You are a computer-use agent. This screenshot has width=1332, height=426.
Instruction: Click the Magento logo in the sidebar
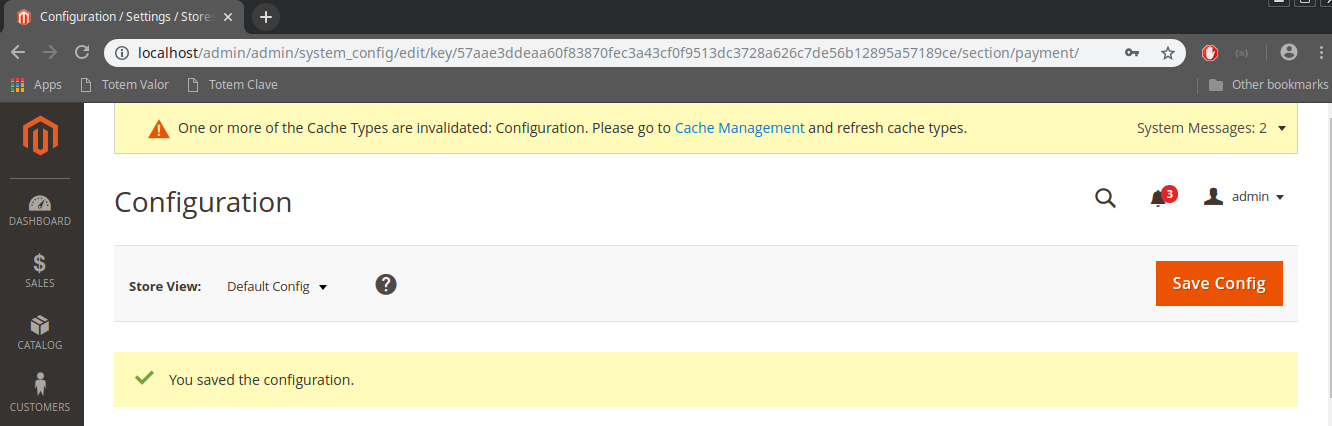(x=41, y=138)
